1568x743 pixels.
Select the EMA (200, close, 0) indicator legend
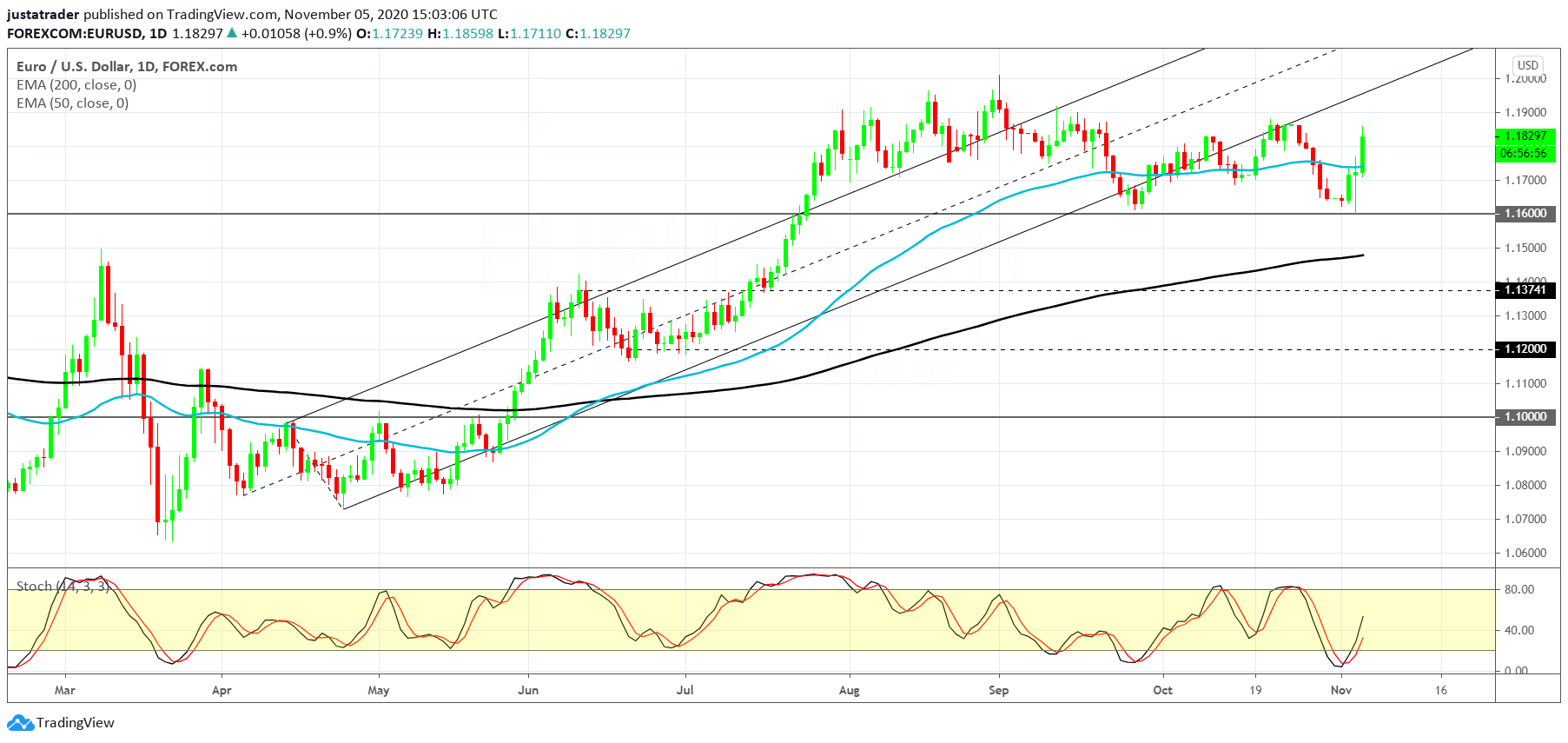[x=76, y=84]
